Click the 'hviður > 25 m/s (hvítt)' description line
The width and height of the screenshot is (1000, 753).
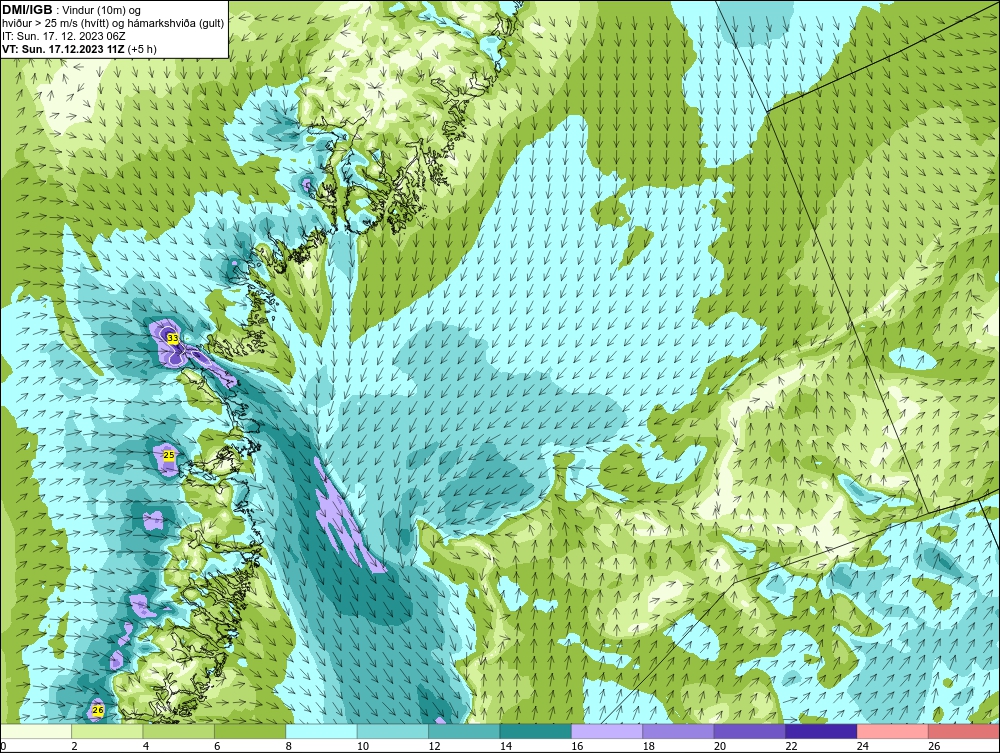pyautogui.click(x=113, y=23)
